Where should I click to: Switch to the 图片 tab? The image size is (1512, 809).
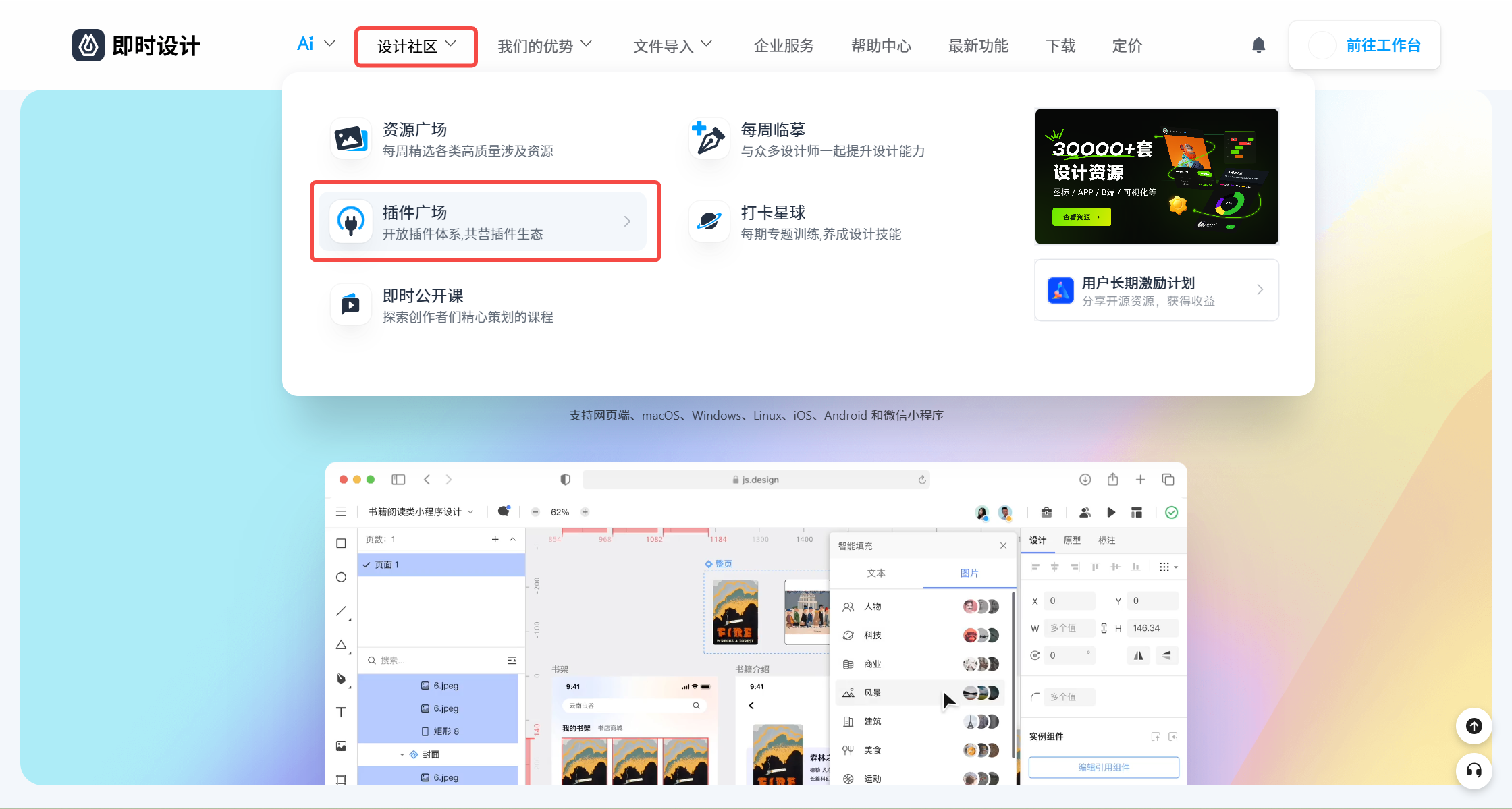pyautogui.click(x=969, y=573)
